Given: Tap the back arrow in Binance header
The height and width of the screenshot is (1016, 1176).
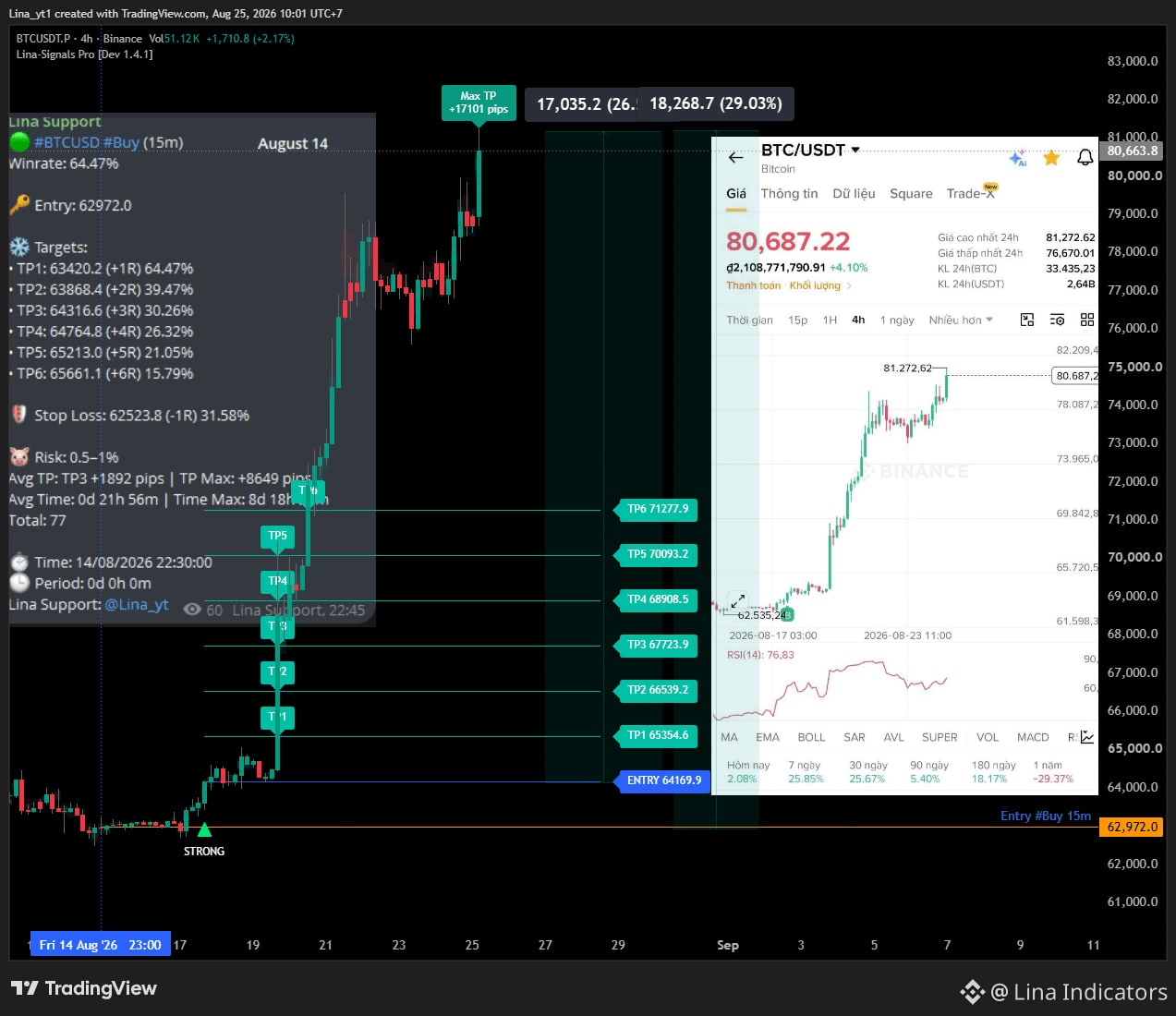Looking at the screenshot, I should point(736,158).
